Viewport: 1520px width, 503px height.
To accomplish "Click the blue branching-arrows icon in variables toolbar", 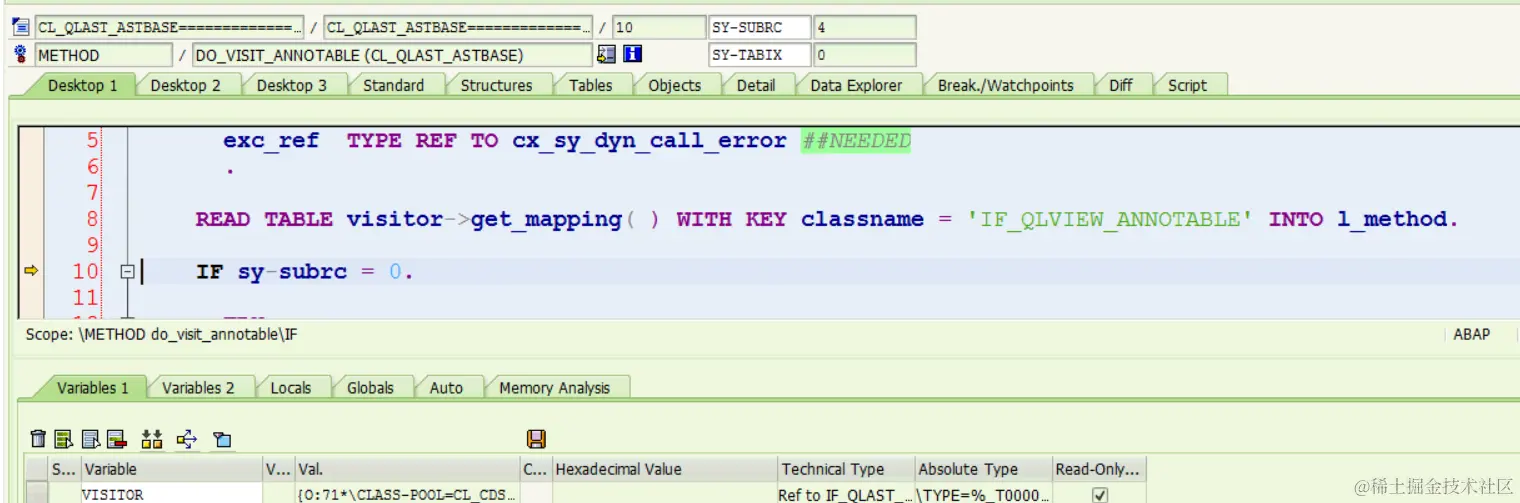I will click(x=187, y=438).
